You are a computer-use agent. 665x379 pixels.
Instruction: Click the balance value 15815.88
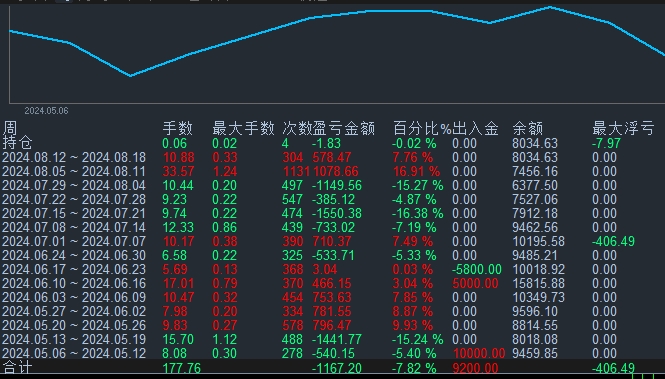pyautogui.click(x=539, y=284)
